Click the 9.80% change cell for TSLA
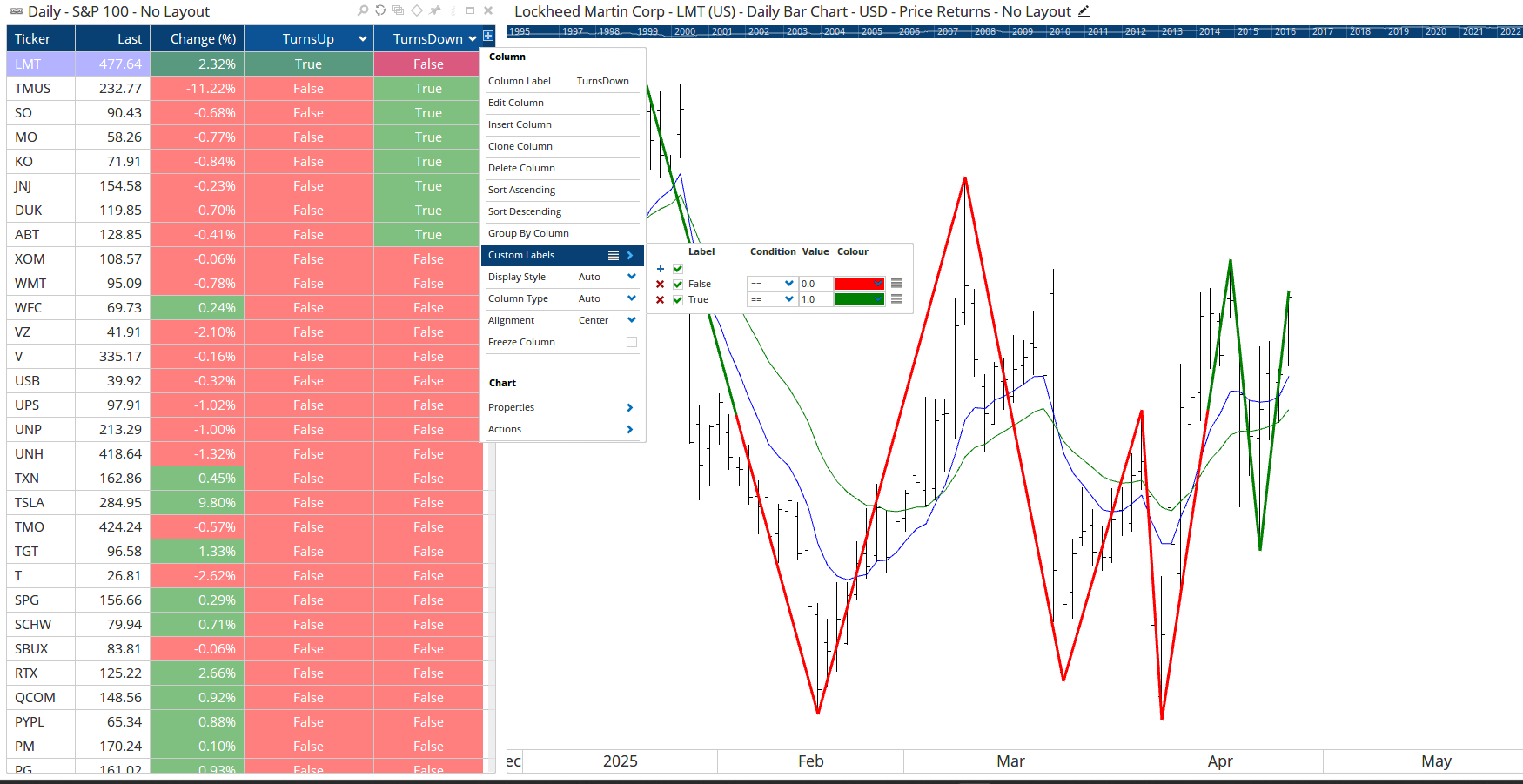This screenshot has width=1523, height=784. click(x=198, y=503)
